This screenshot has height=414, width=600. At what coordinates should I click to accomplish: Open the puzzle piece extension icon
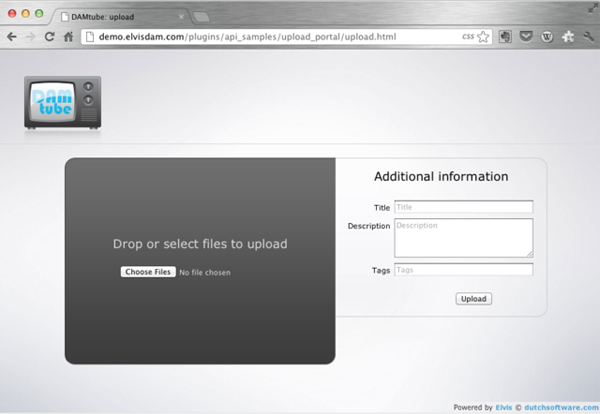tap(568, 37)
